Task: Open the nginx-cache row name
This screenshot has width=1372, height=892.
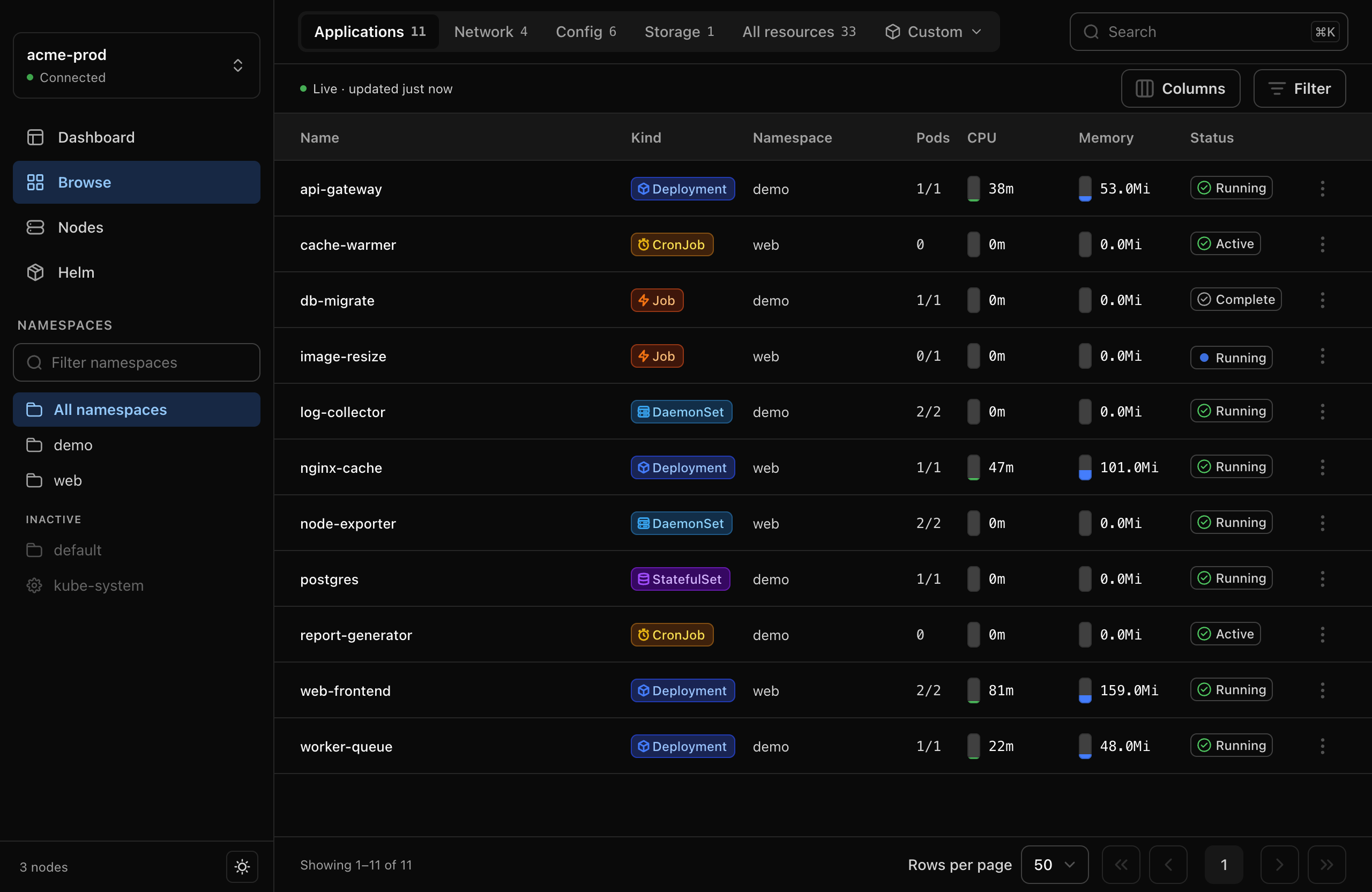Action: 341,467
